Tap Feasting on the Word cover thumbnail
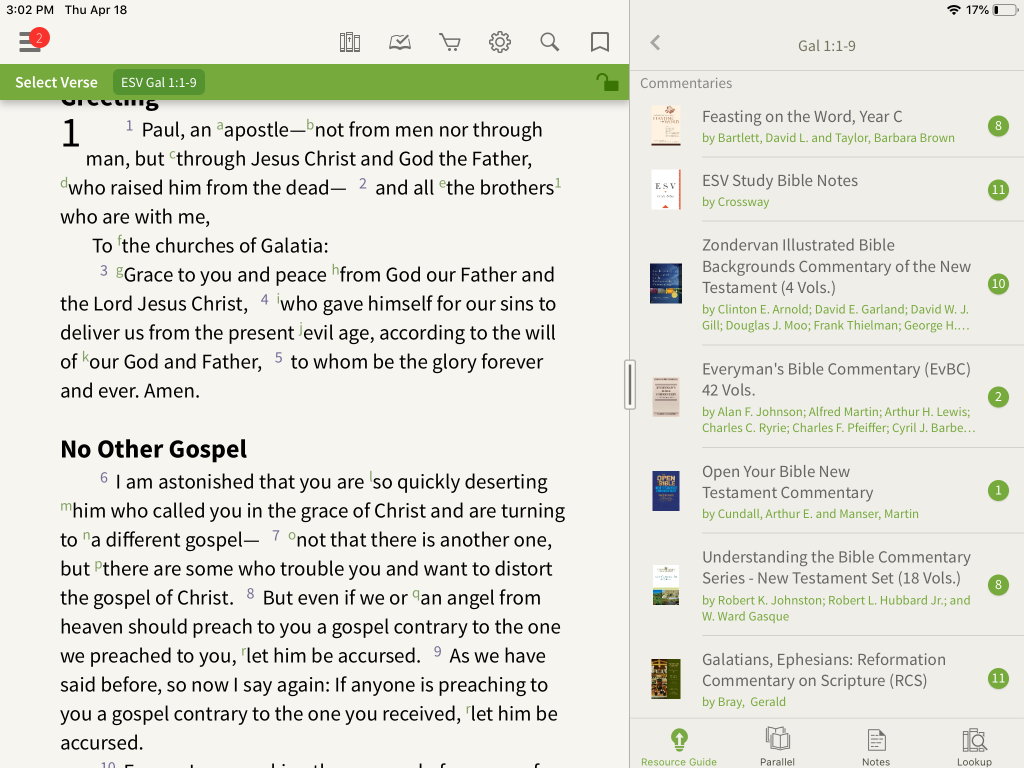This screenshot has width=1024, height=768. (x=665, y=125)
